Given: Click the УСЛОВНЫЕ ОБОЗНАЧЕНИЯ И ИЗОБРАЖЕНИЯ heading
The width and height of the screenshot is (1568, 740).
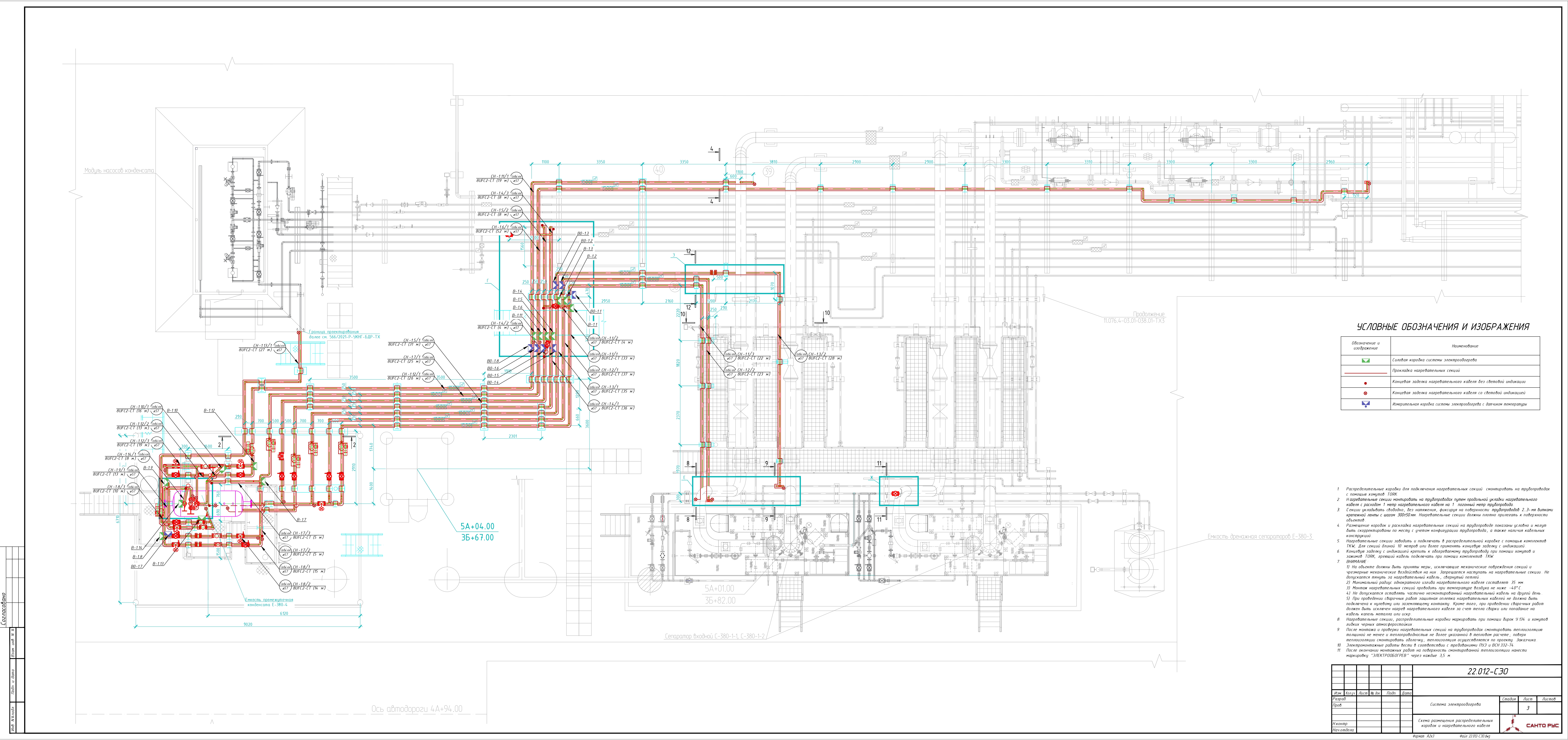Looking at the screenshot, I should point(1443,327).
